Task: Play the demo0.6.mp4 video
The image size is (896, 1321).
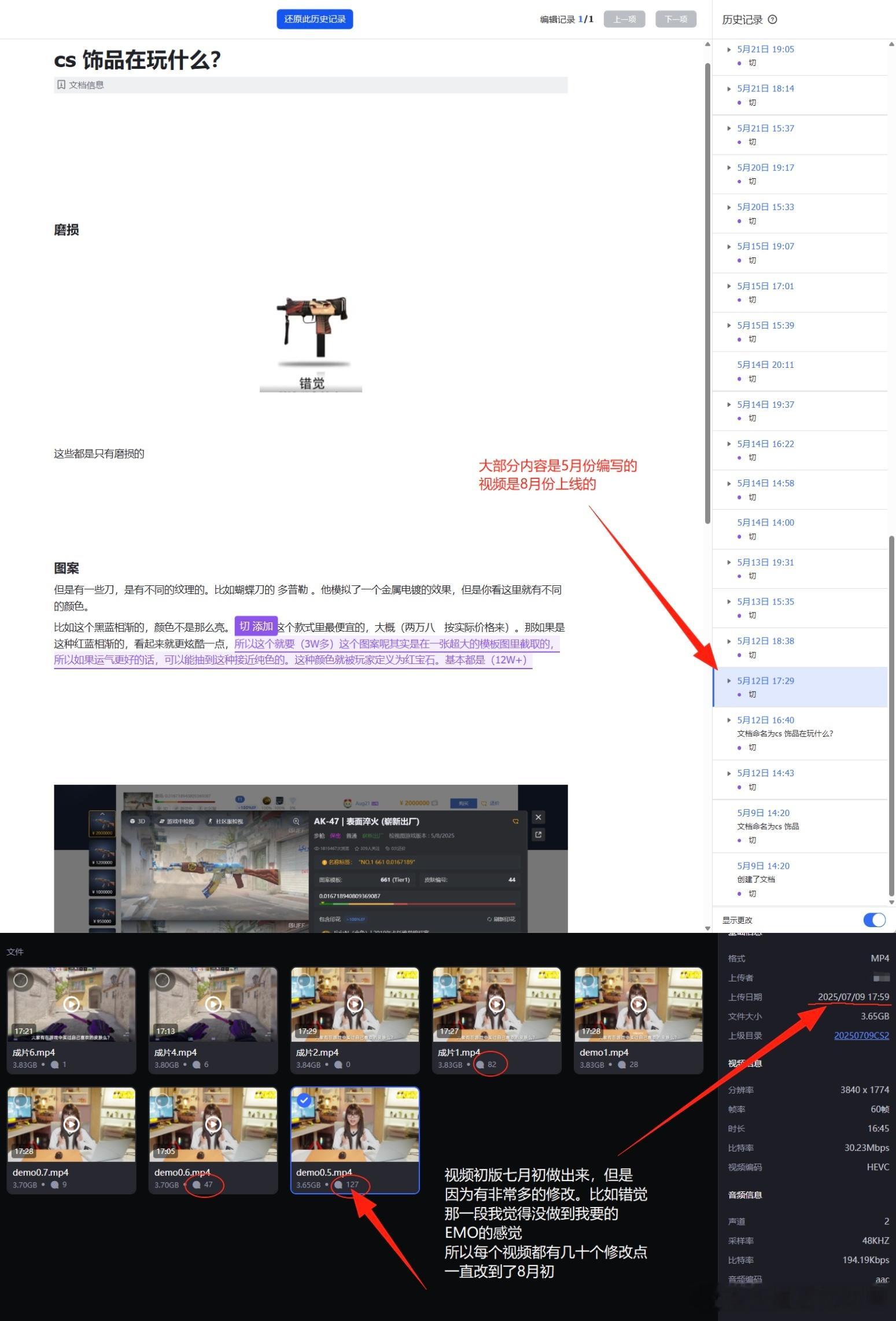Action: [213, 1124]
